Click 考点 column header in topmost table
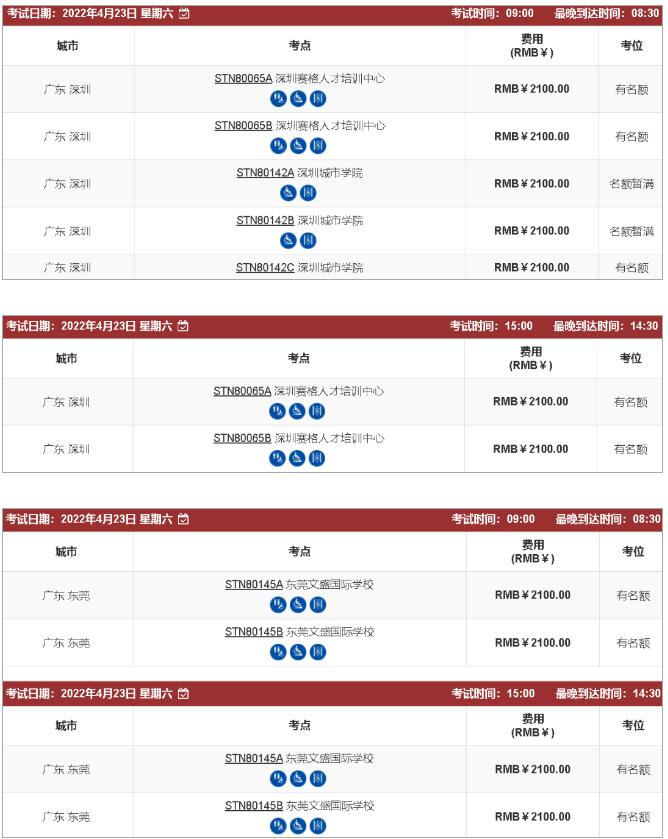Image resolution: width=668 pixels, height=839 pixels. [300, 46]
